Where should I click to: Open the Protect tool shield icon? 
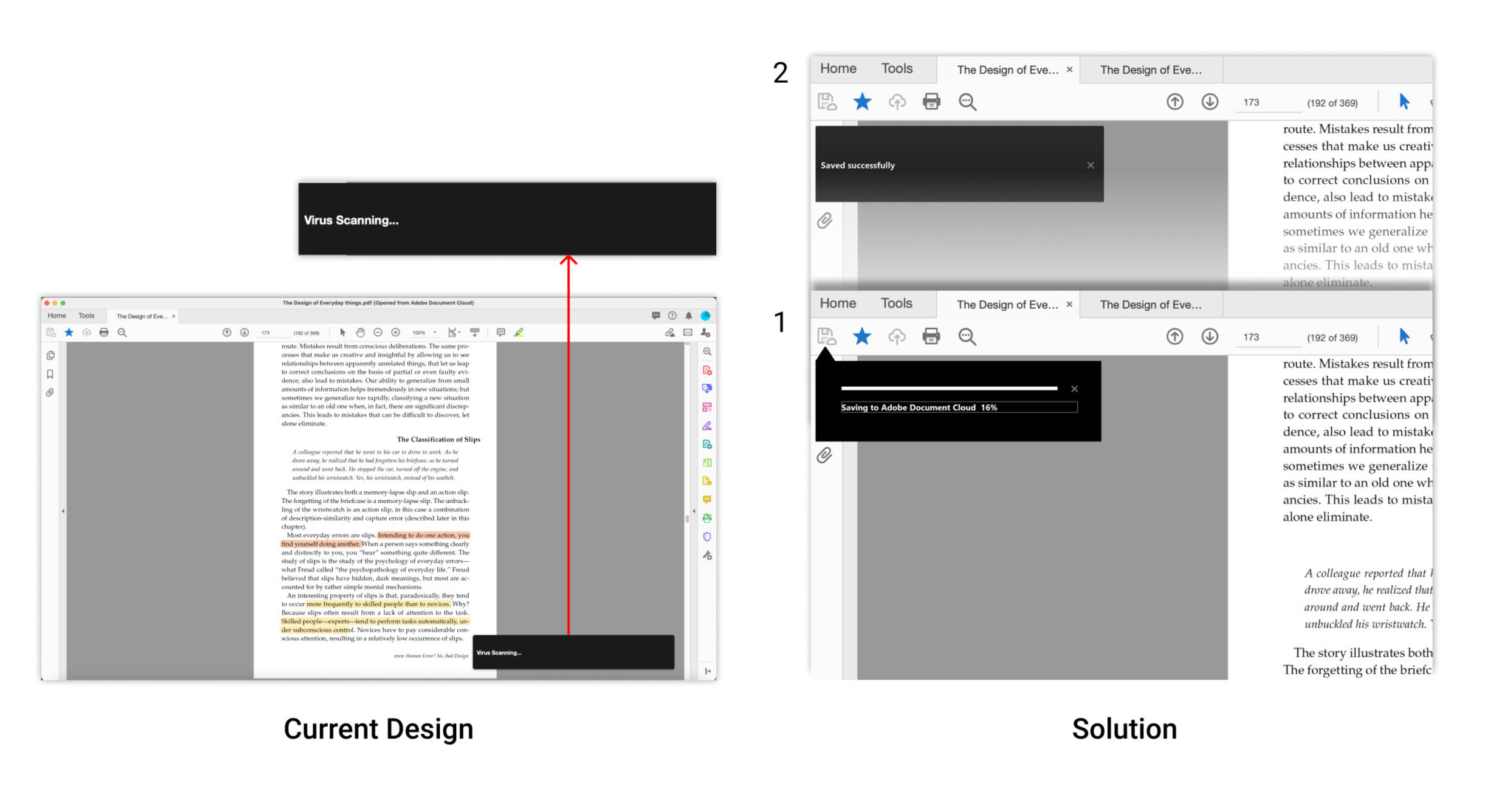pos(707,537)
